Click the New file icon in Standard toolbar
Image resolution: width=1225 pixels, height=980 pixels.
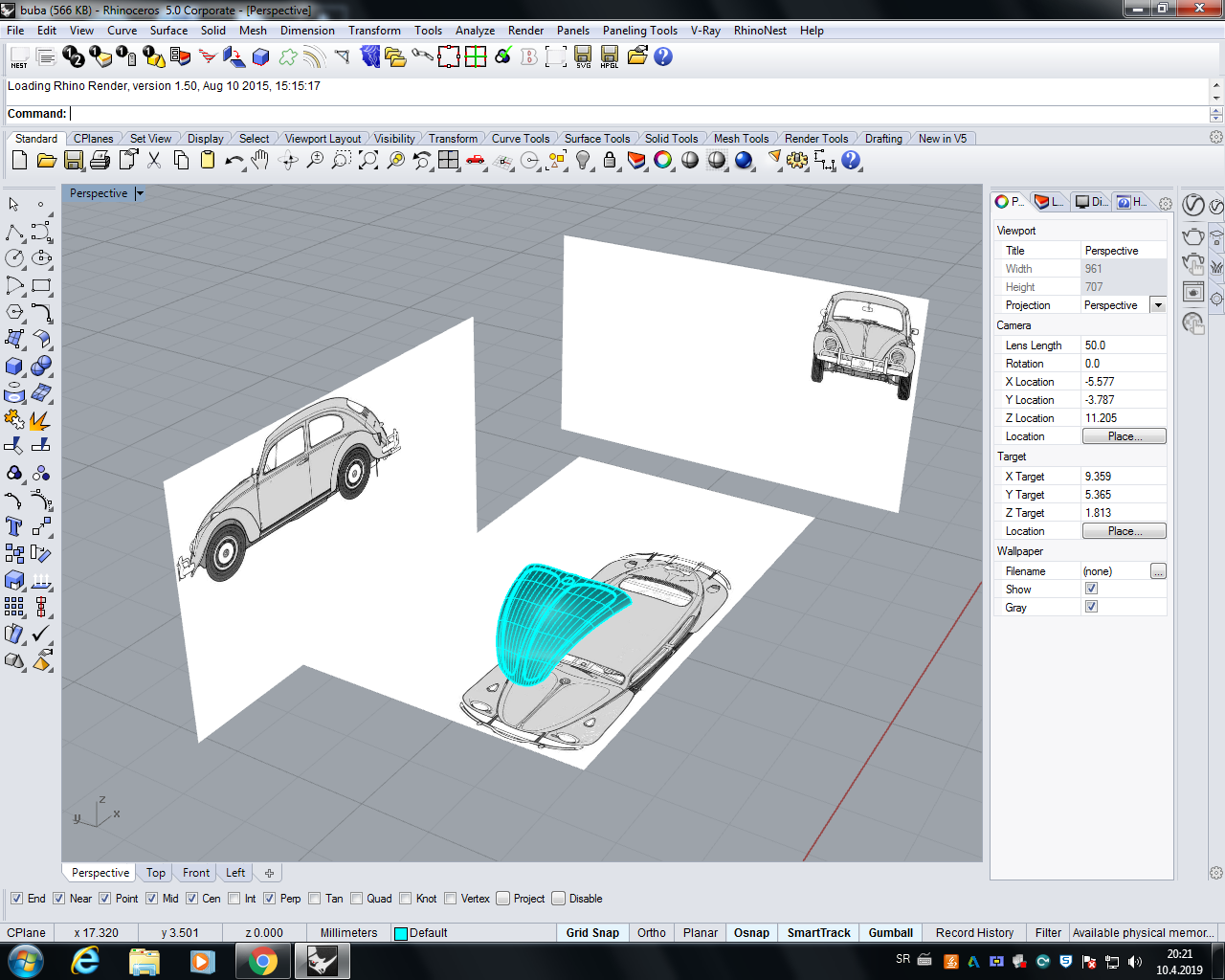click(19, 161)
